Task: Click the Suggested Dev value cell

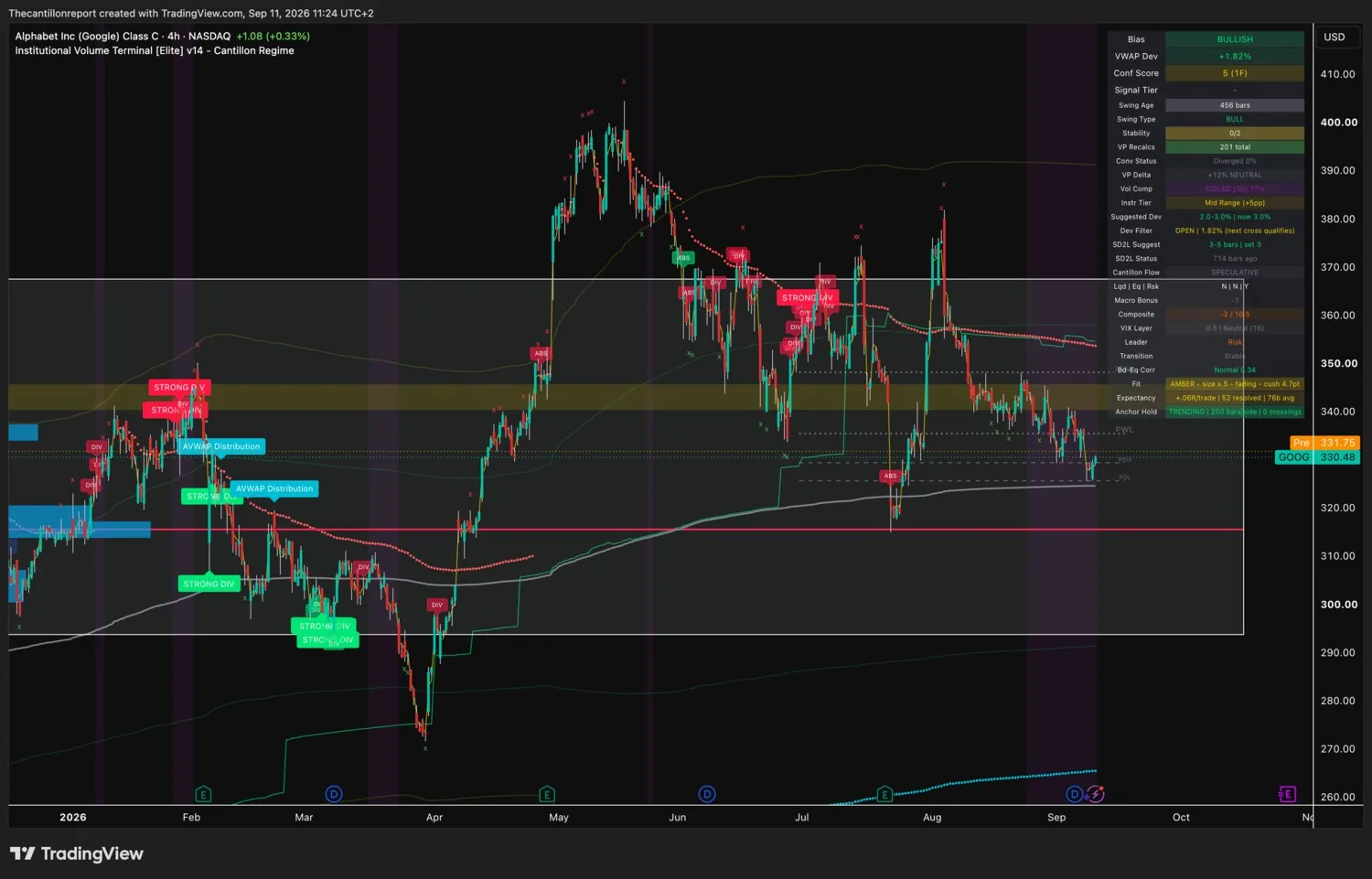Action: (x=1235, y=217)
